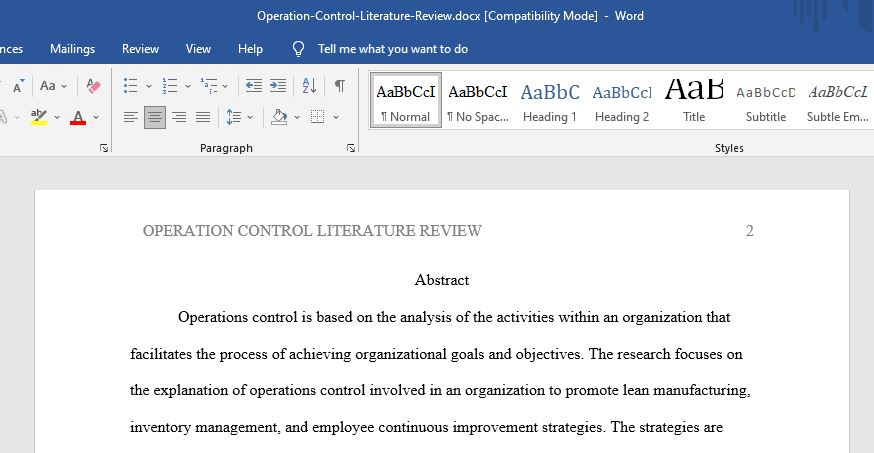Open the Change Case dropdown arrow

[x=64, y=86]
